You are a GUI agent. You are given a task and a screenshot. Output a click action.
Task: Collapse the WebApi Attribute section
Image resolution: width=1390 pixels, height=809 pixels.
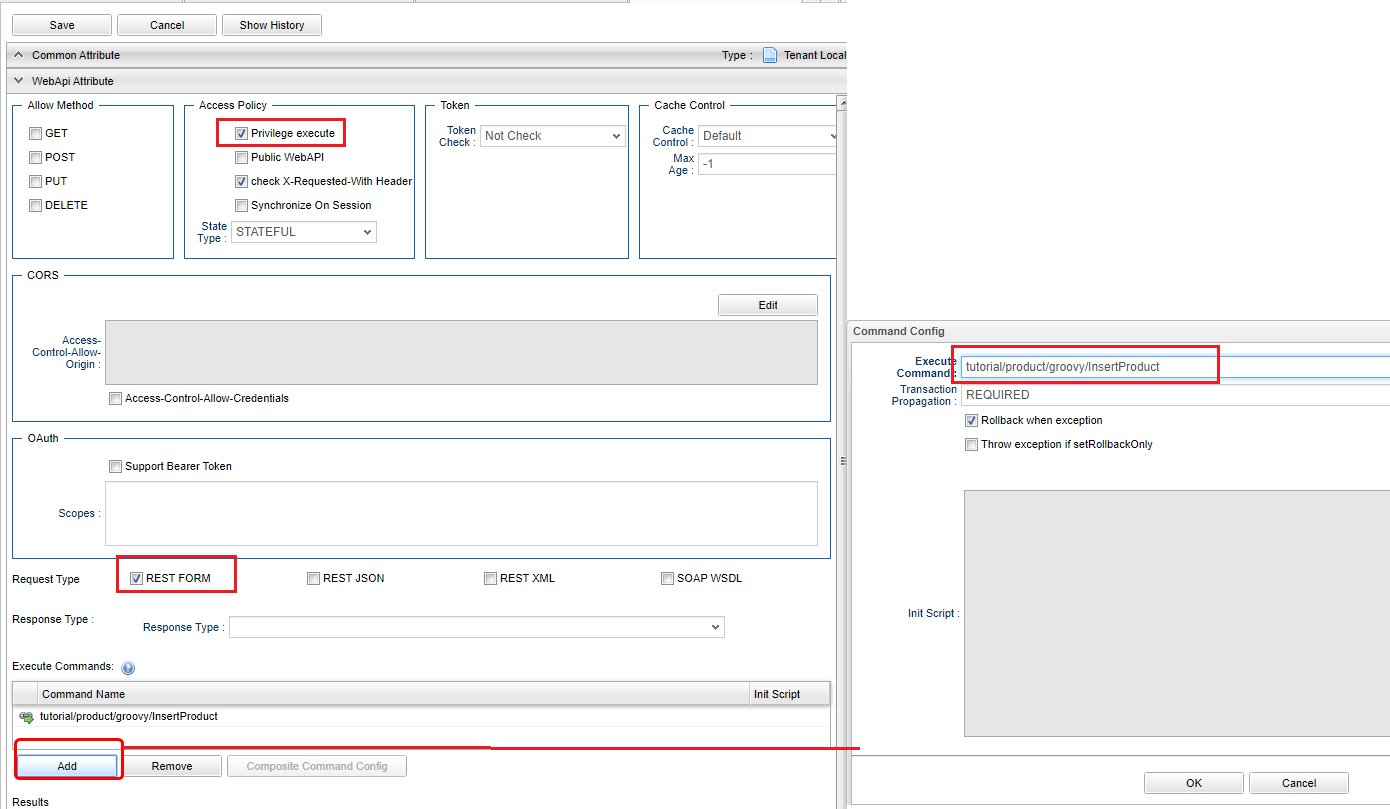(18, 81)
